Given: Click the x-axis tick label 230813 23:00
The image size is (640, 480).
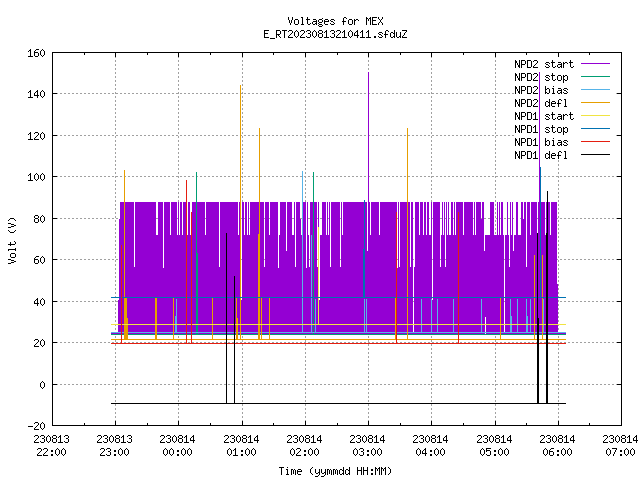Looking at the screenshot, I should click(x=115, y=446).
